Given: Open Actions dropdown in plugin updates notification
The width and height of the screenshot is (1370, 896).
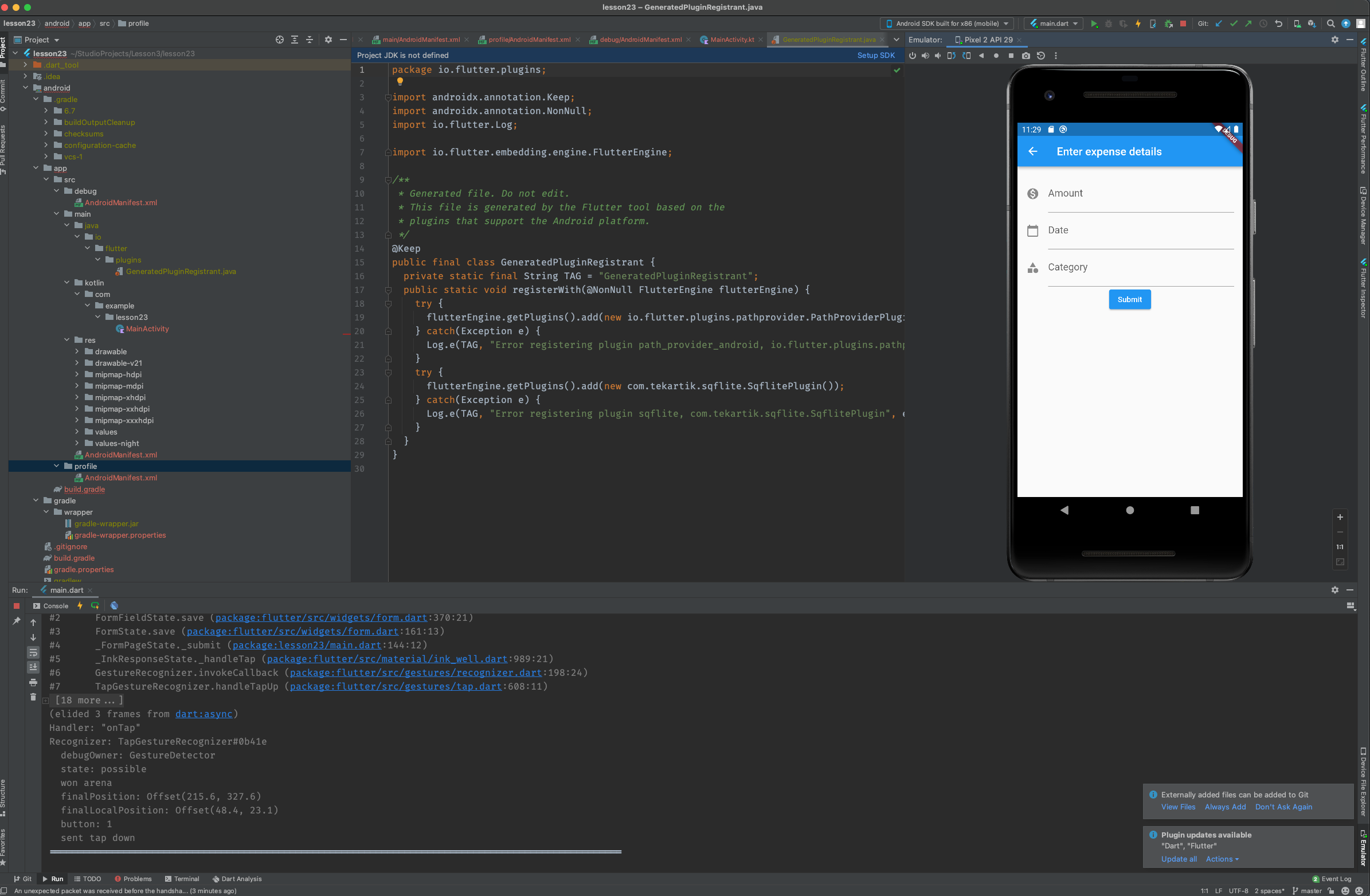Looking at the screenshot, I should click(x=1222, y=859).
